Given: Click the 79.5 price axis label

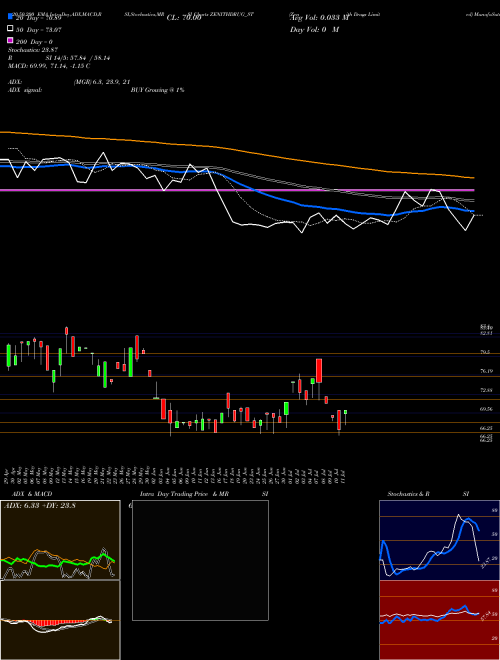Looking at the screenshot, I should click(485, 352).
